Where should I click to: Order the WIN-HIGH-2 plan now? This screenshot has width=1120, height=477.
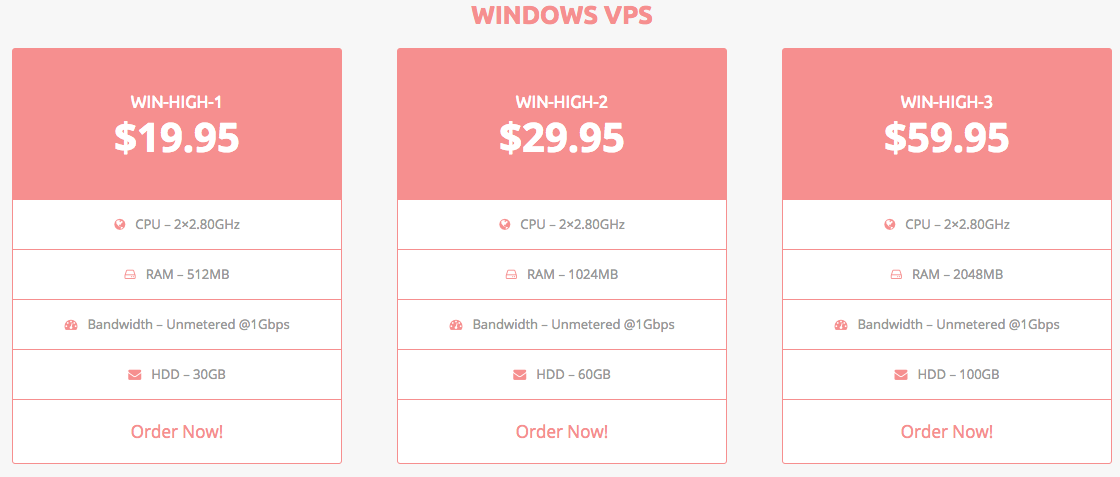pos(562,431)
